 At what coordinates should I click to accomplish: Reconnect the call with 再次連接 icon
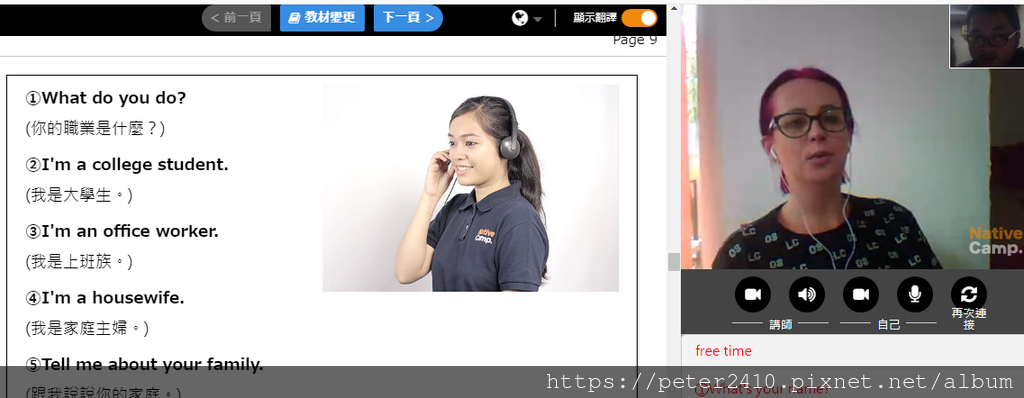pos(968,295)
